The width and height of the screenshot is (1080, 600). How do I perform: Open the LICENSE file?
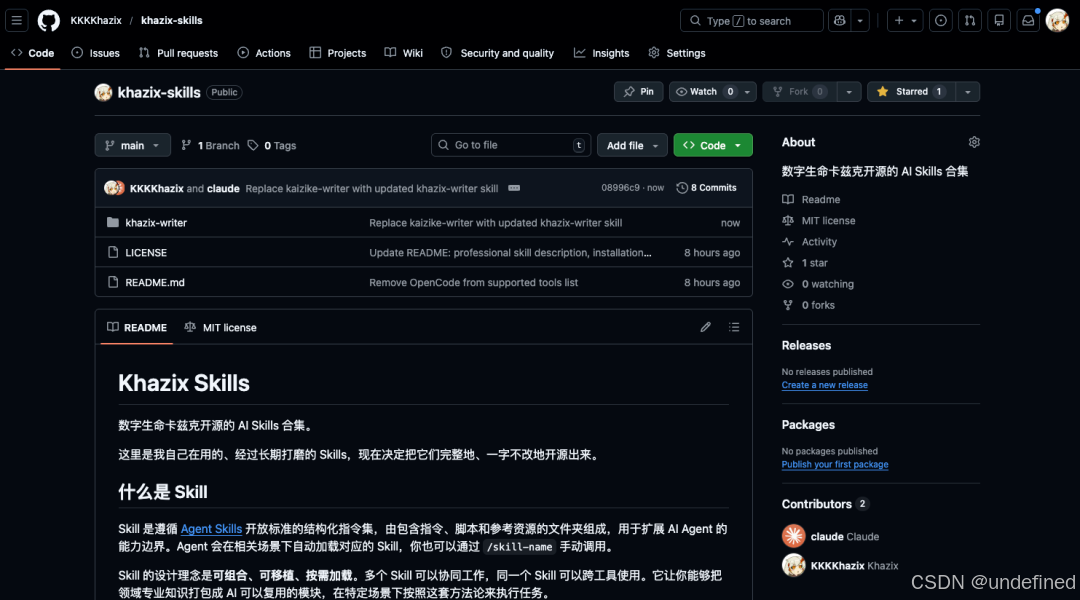(x=146, y=253)
